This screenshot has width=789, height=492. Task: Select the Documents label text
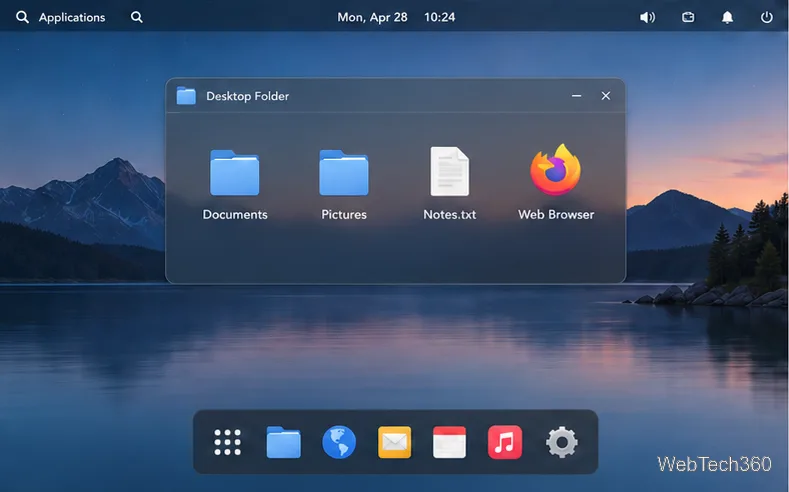pos(235,214)
